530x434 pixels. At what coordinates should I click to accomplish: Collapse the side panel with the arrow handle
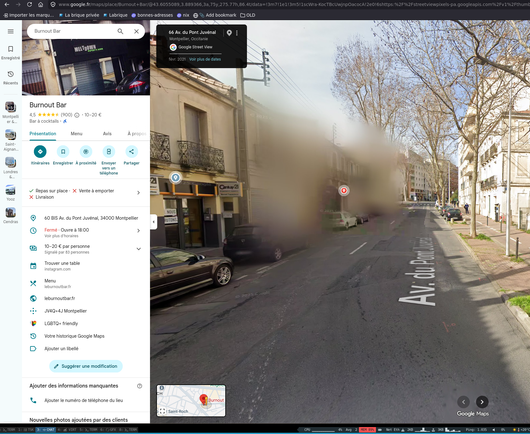pos(154,222)
